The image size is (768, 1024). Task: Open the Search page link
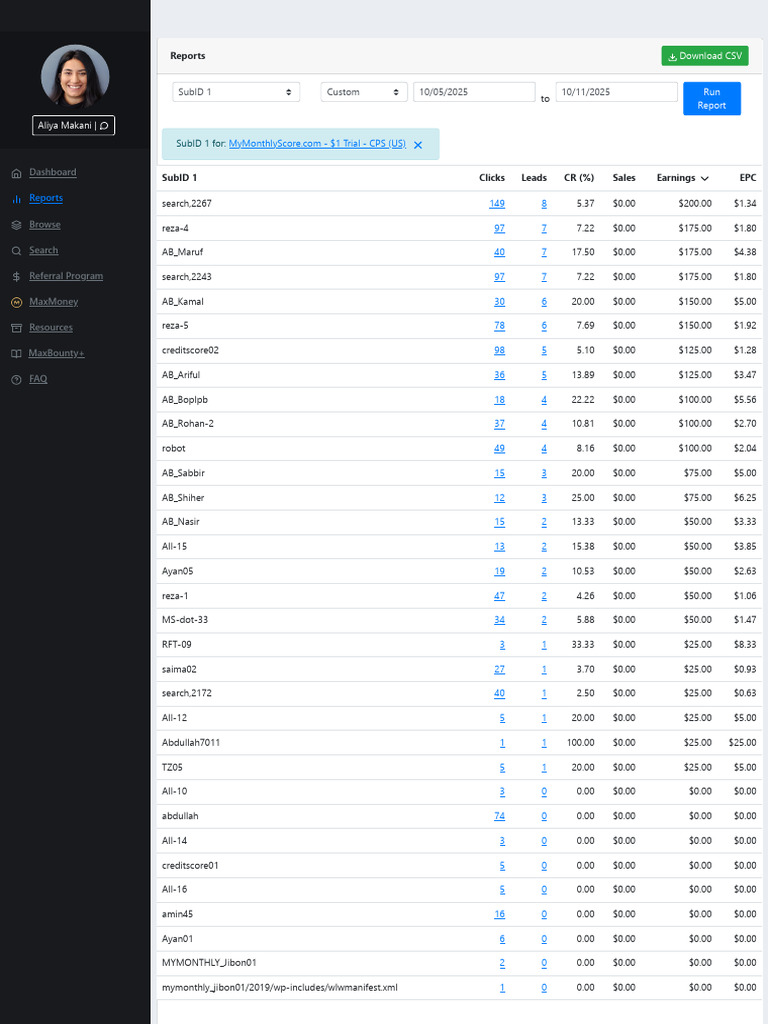point(44,250)
